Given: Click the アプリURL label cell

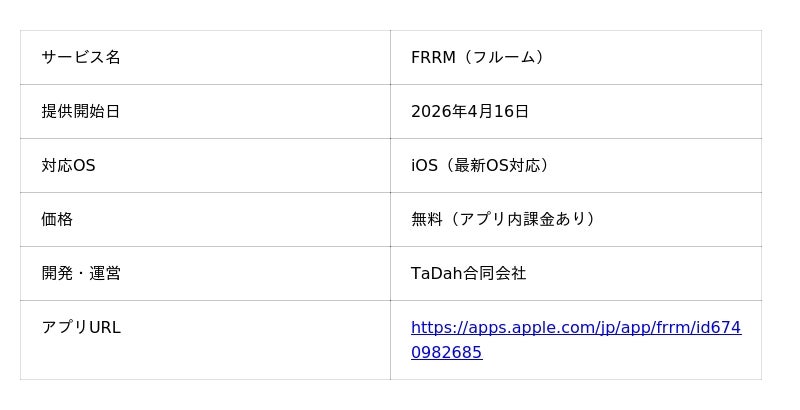Looking at the screenshot, I should pos(81,328).
